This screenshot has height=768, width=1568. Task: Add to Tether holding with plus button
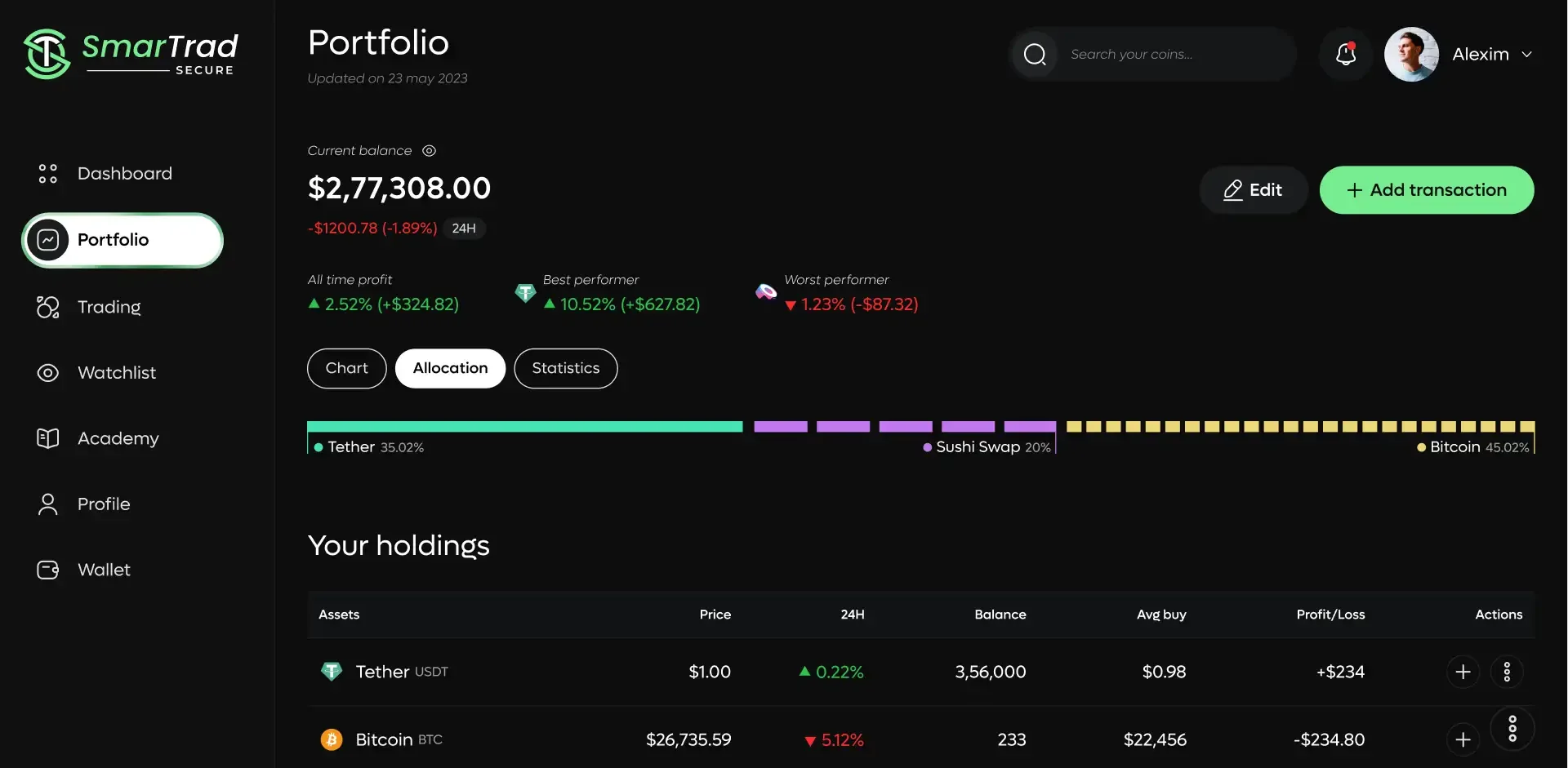(x=1463, y=672)
